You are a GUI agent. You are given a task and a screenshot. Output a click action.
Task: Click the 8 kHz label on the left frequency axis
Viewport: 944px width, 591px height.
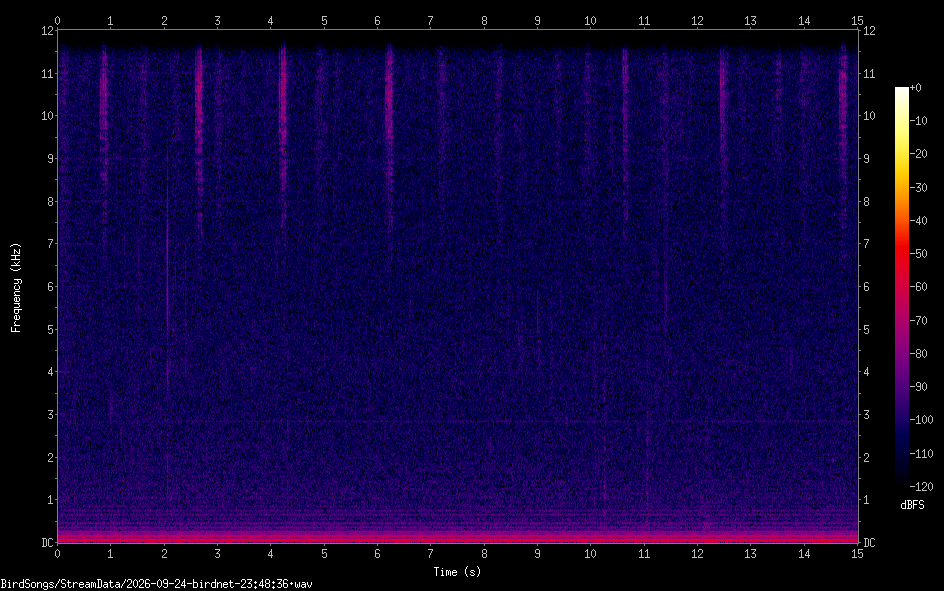(x=51, y=201)
